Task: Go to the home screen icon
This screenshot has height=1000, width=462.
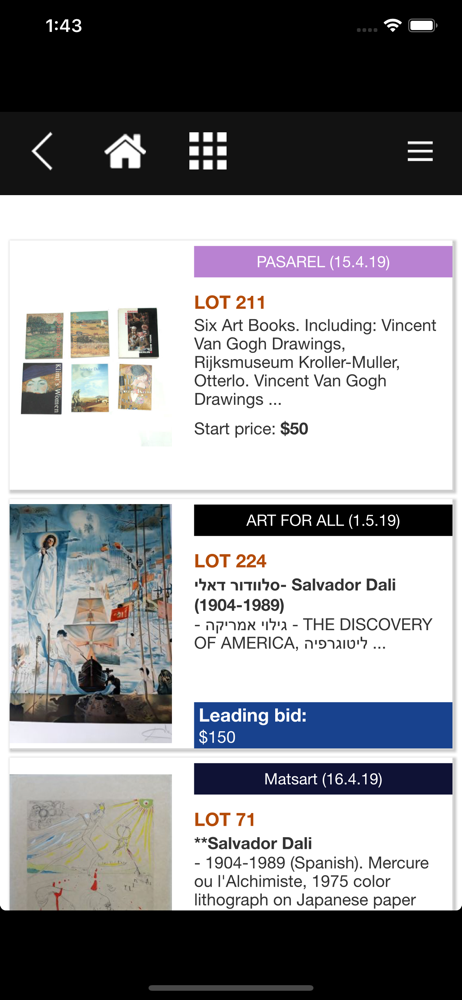Action: click(125, 151)
